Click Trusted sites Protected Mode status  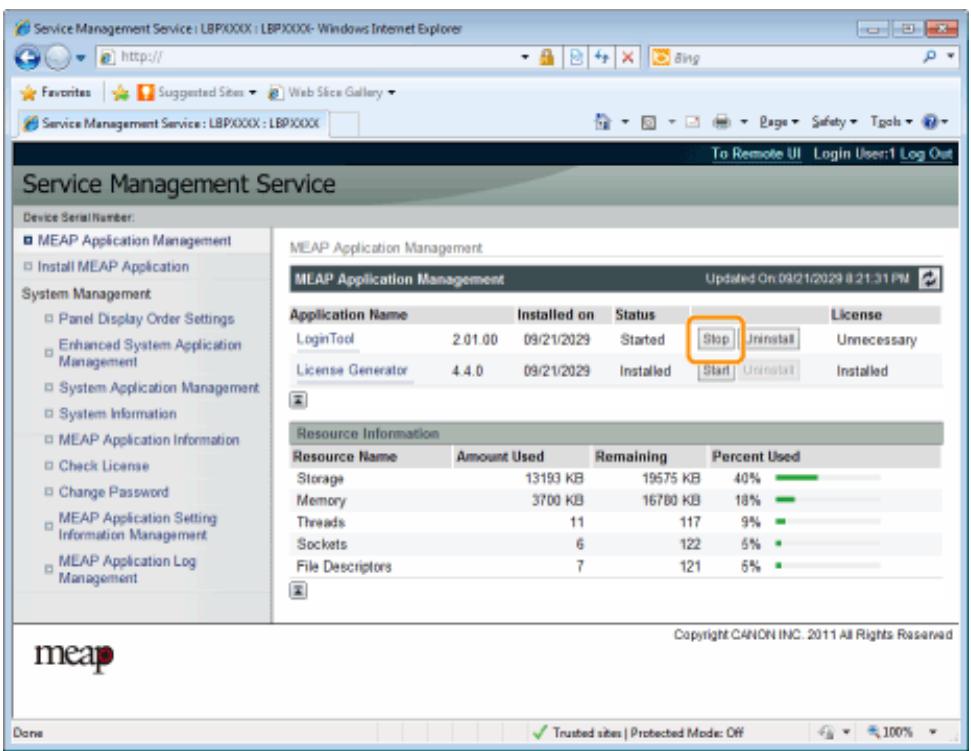(x=638, y=732)
